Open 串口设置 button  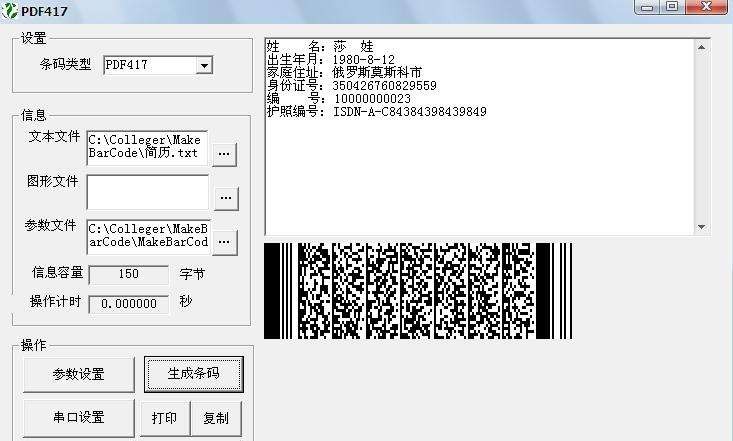[79, 418]
